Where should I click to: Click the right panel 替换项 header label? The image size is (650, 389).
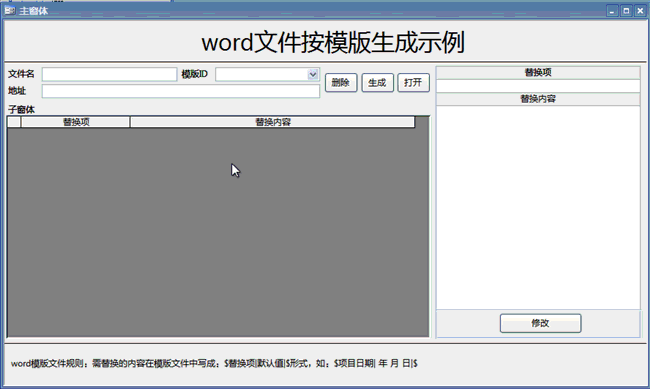pos(538,73)
